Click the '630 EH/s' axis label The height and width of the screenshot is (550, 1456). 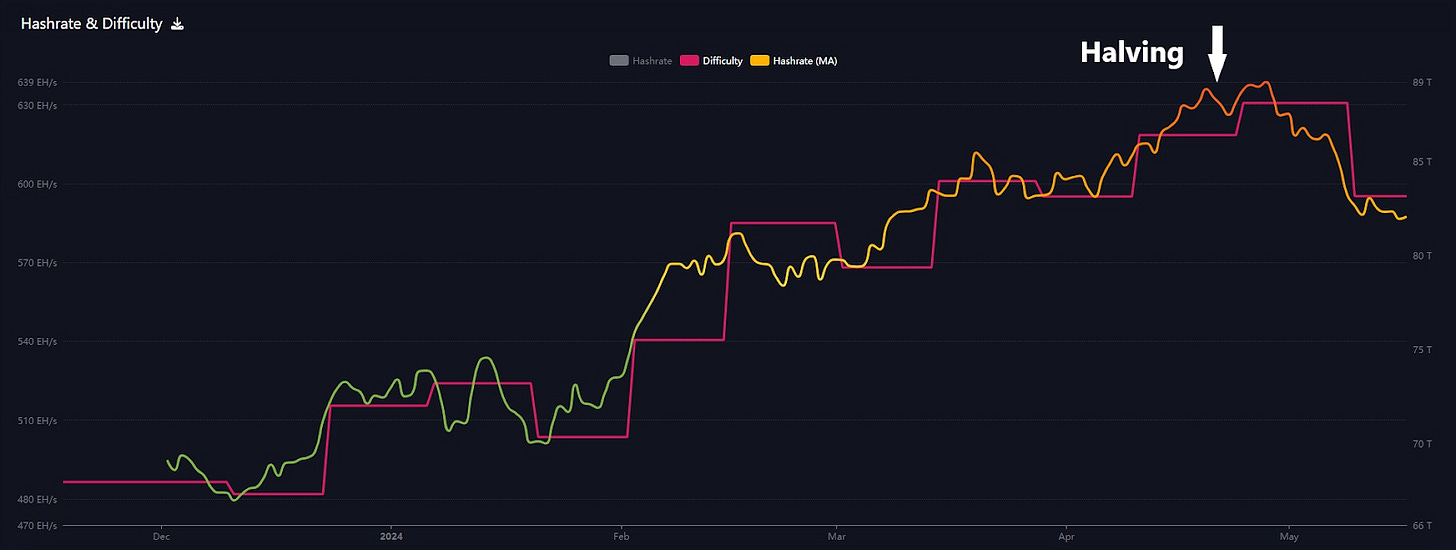coord(38,105)
